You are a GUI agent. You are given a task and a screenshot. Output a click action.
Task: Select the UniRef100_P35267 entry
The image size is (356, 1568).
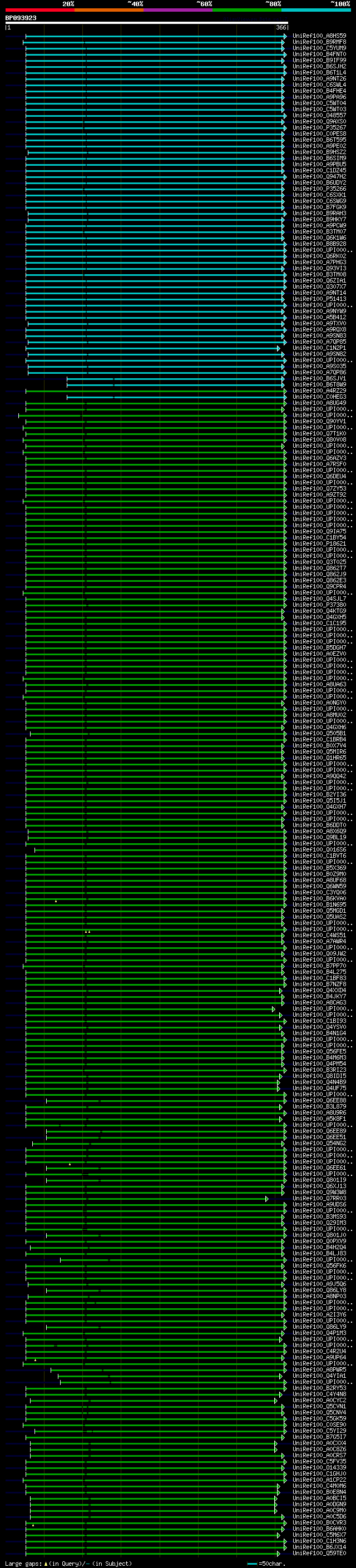coord(319,128)
